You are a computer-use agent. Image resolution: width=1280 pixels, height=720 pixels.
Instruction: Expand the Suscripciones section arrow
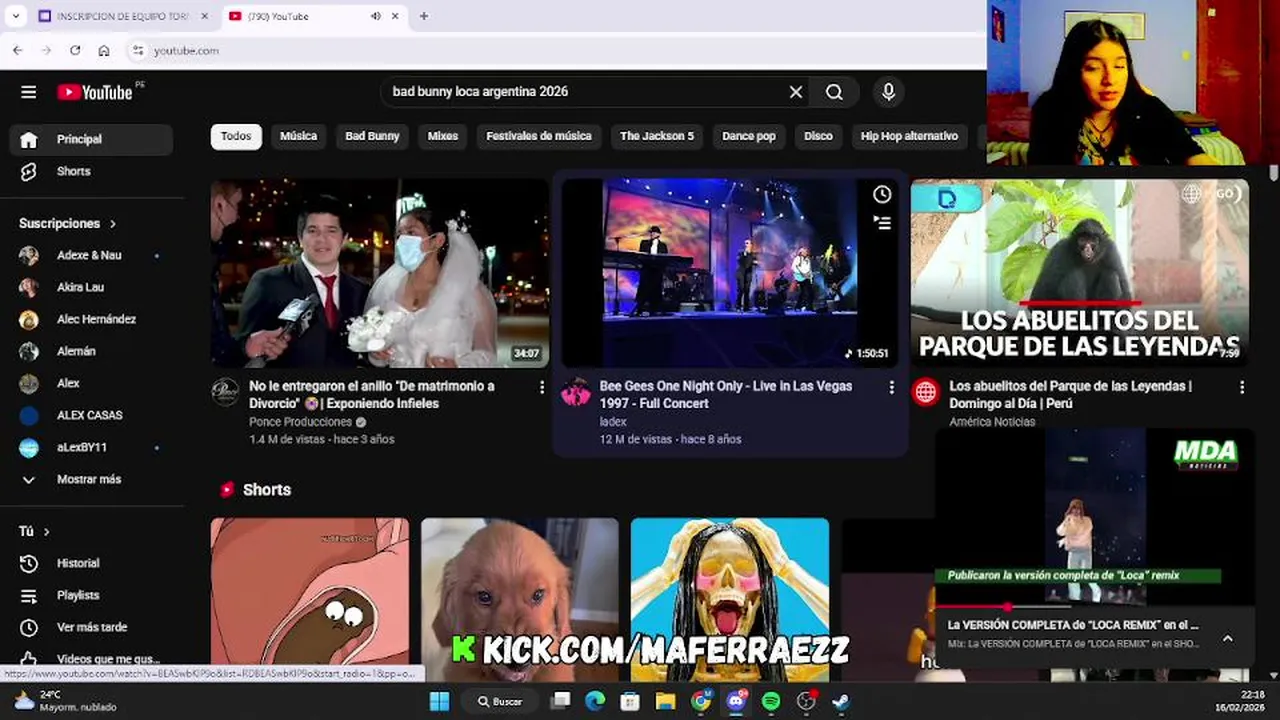pyautogui.click(x=113, y=223)
